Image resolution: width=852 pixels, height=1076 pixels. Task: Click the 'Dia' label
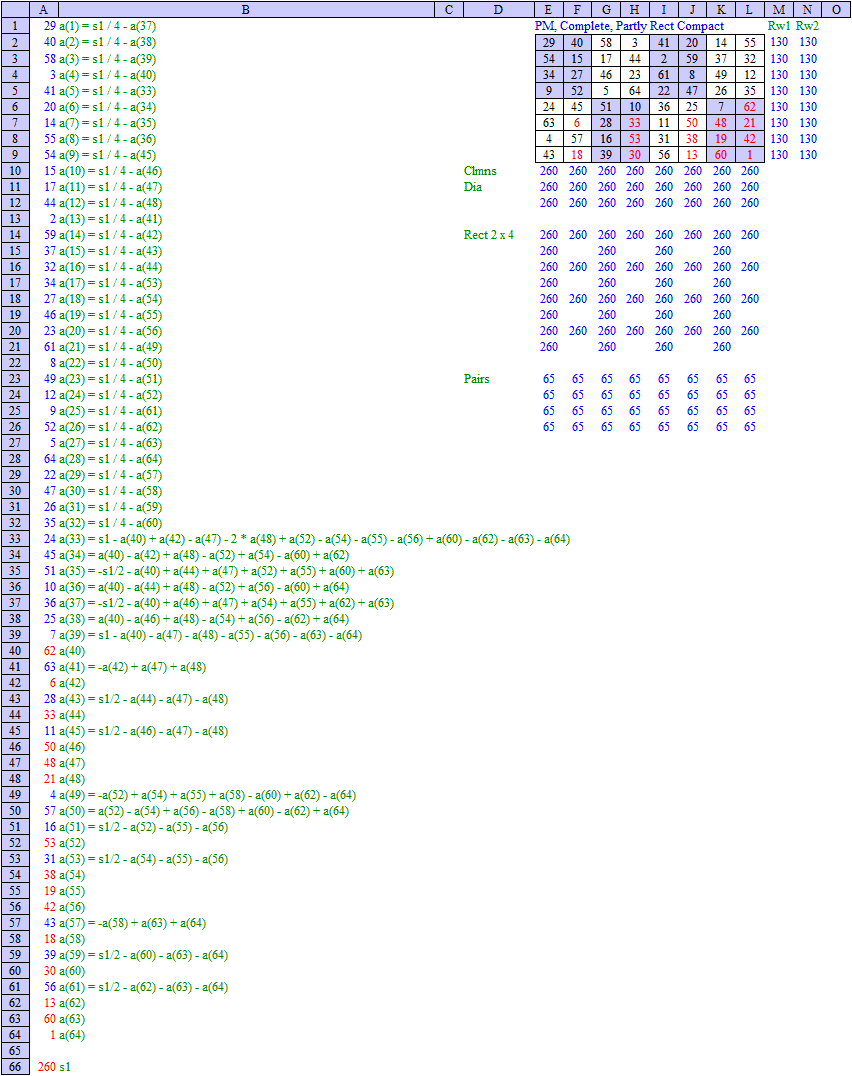coord(473,187)
